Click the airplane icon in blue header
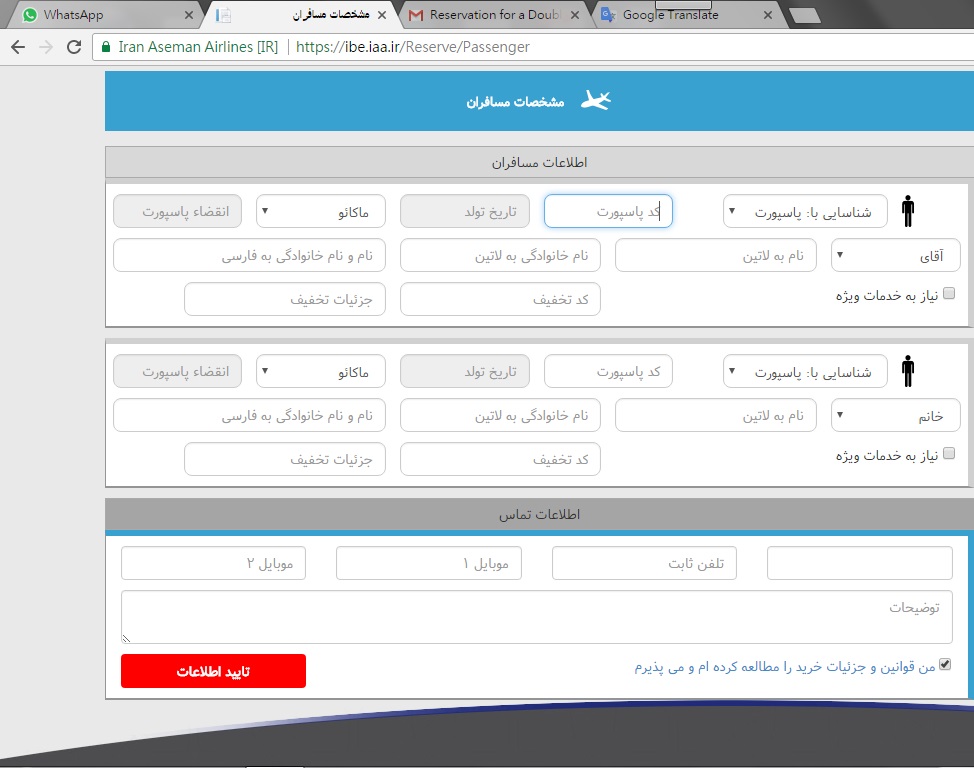Viewport: 974px width, 768px height. point(596,100)
